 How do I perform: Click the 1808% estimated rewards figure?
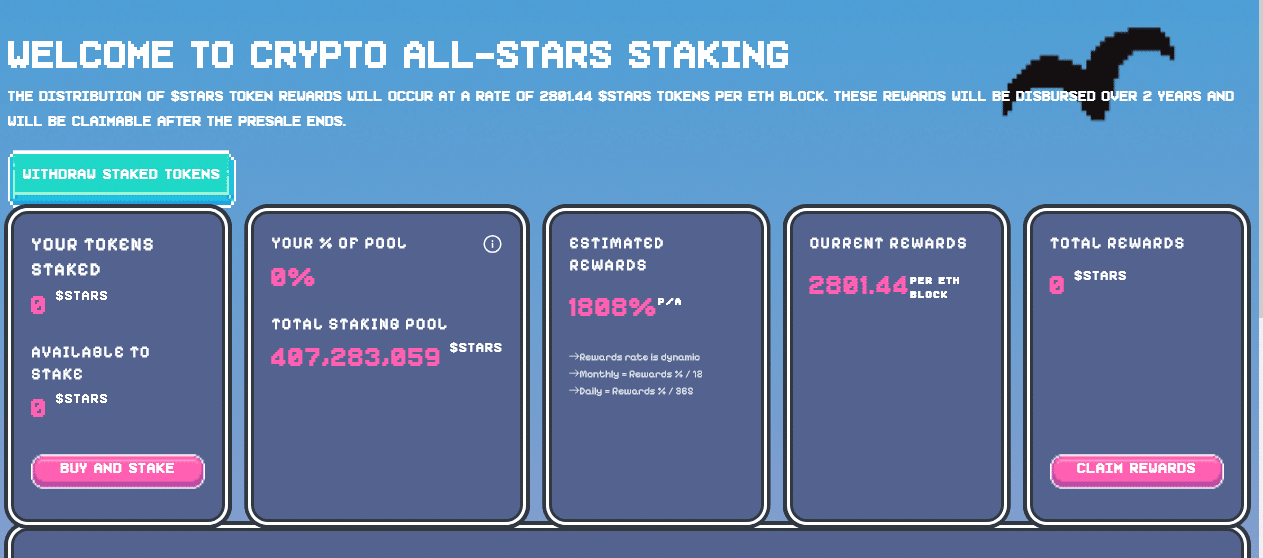611,307
